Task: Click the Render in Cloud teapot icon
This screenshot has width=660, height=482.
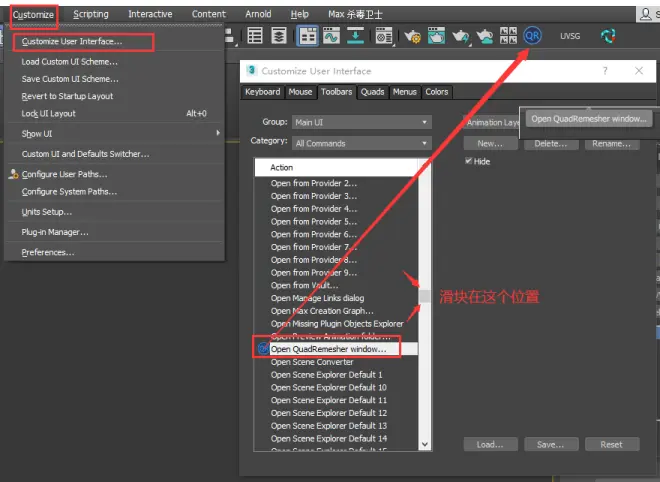Action: pos(484,36)
